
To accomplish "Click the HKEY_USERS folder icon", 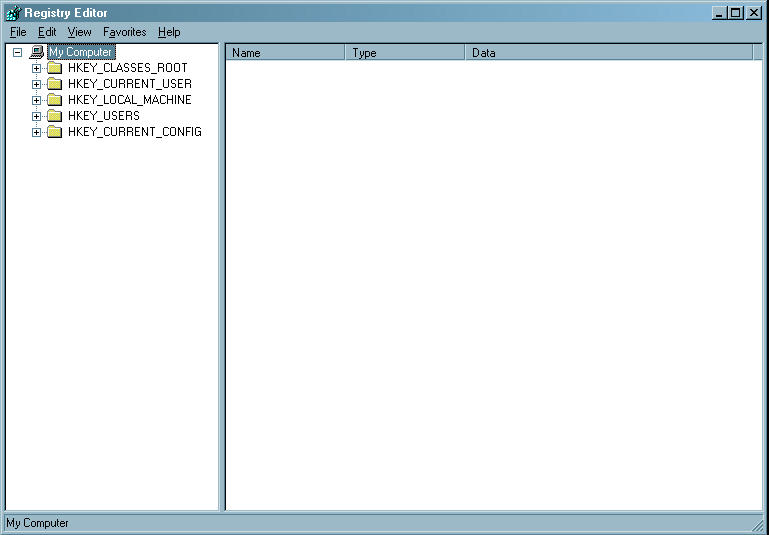I will 54,116.
